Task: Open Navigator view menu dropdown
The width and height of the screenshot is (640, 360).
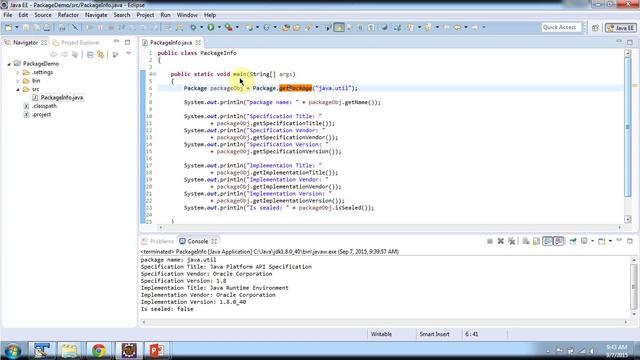Action: tap(129, 54)
